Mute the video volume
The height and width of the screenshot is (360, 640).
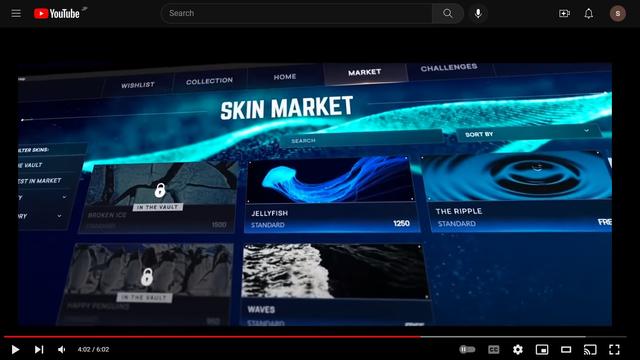(x=62, y=349)
